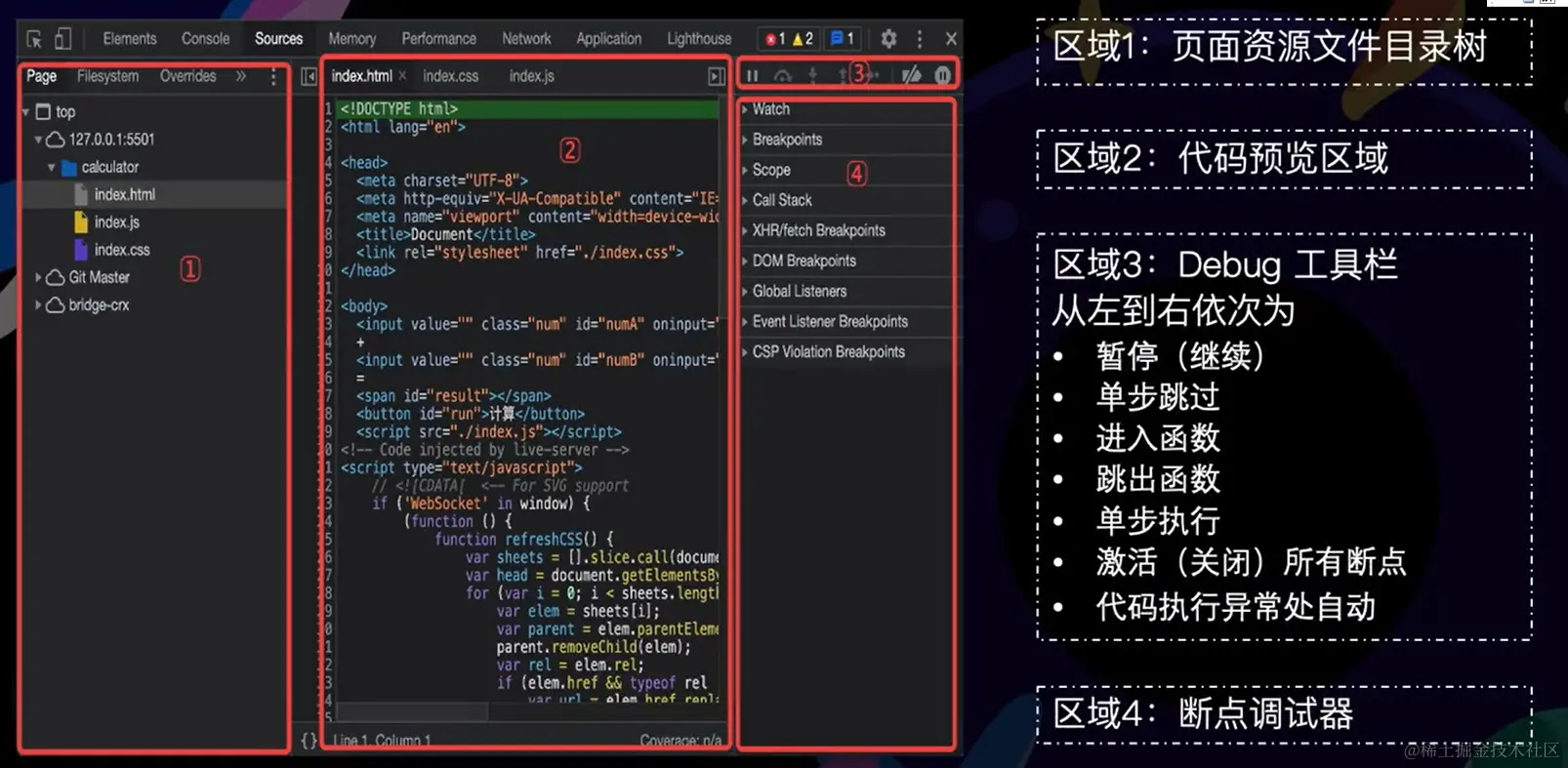Screen dimensions: 1568x768
Task: Toggle Deactivate breakpoints
Action: 912,75
